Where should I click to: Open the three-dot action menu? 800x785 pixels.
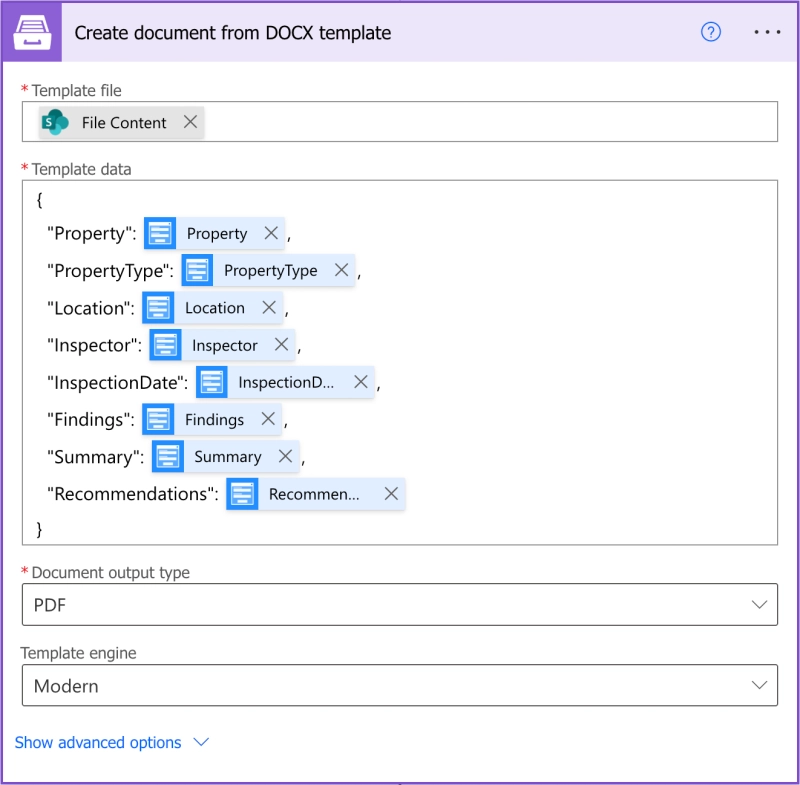click(767, 32)
